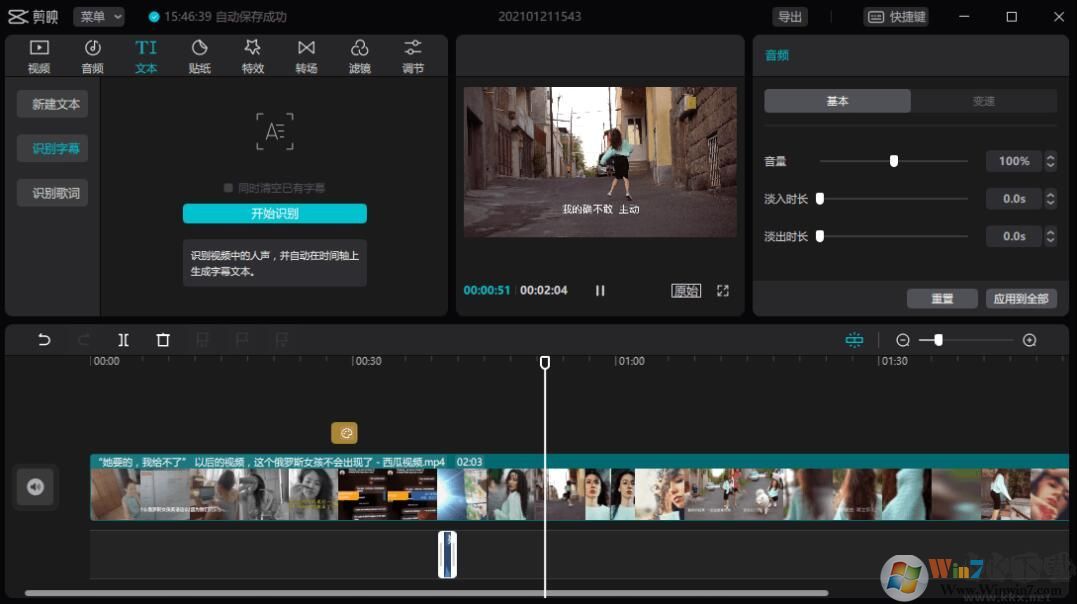Screen dimensions: 1078x604
Task: Open the 原始 playback quality dropdown
Action: [x=686, y=290]
